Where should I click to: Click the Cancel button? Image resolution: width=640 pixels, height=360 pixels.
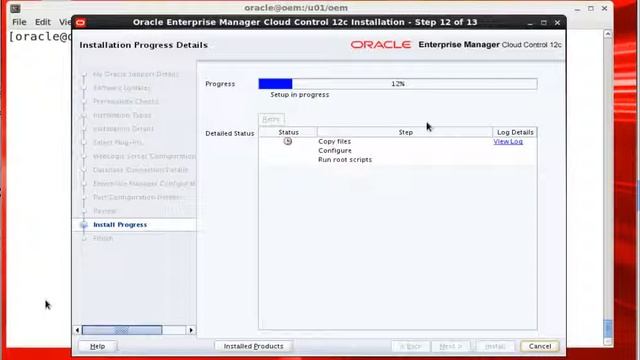[540, 346]
